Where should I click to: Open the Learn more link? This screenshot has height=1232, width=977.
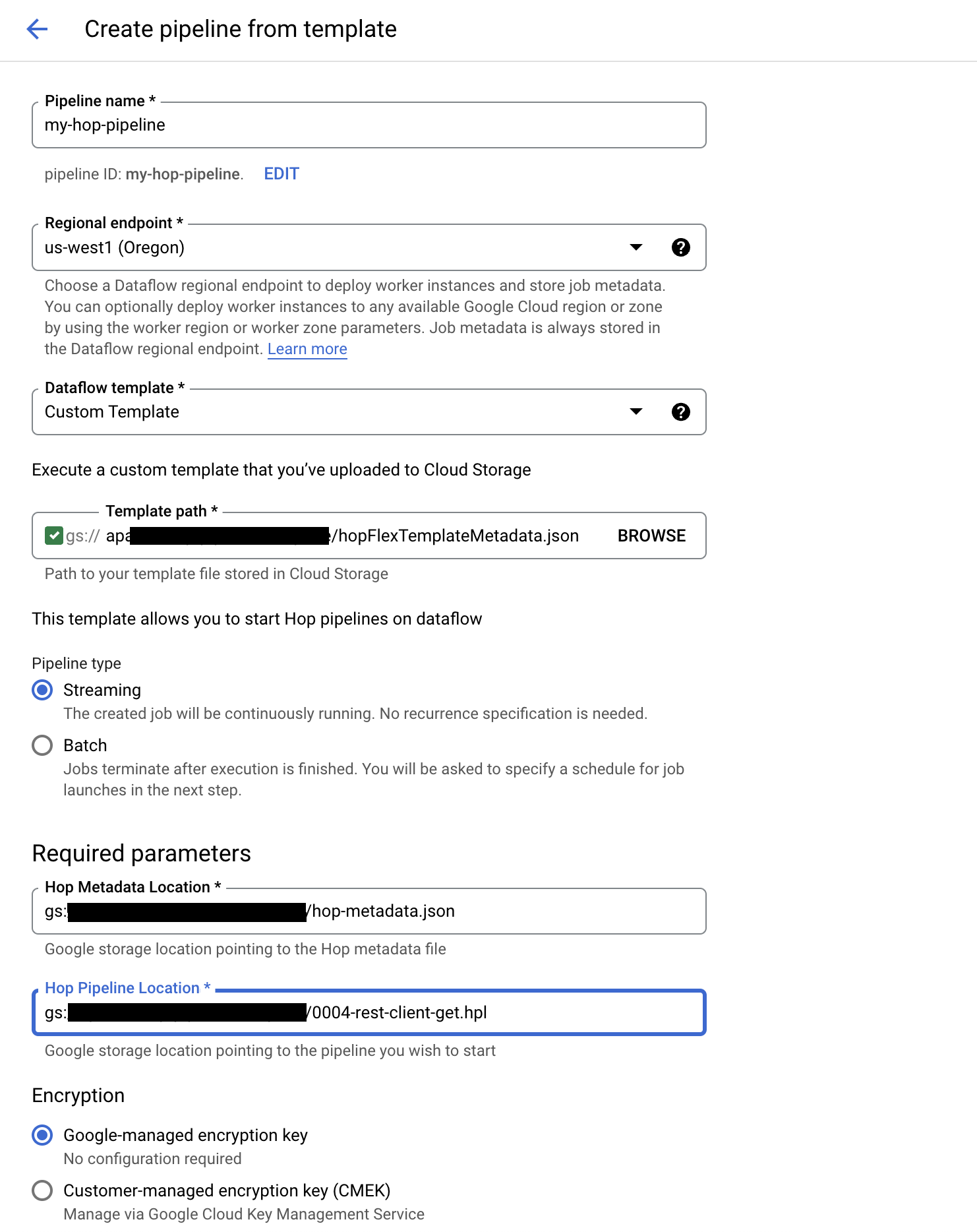click(307, 350)
